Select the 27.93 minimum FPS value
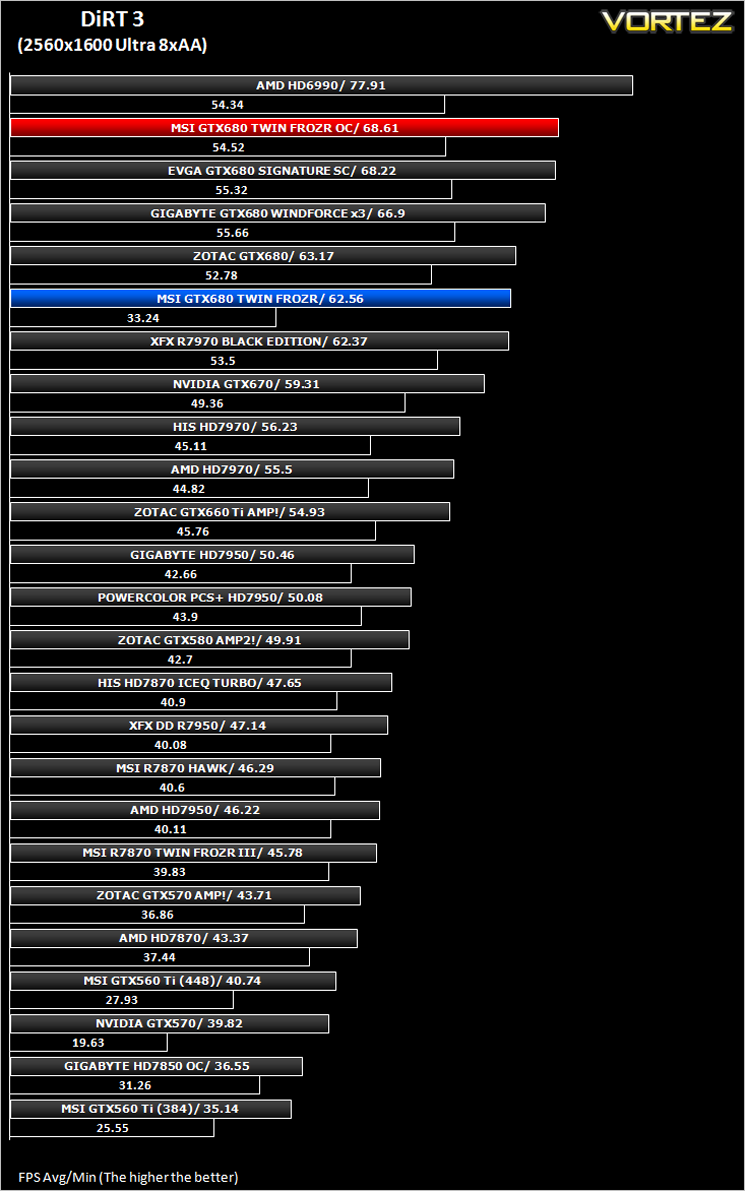 tap(122, 1000)
